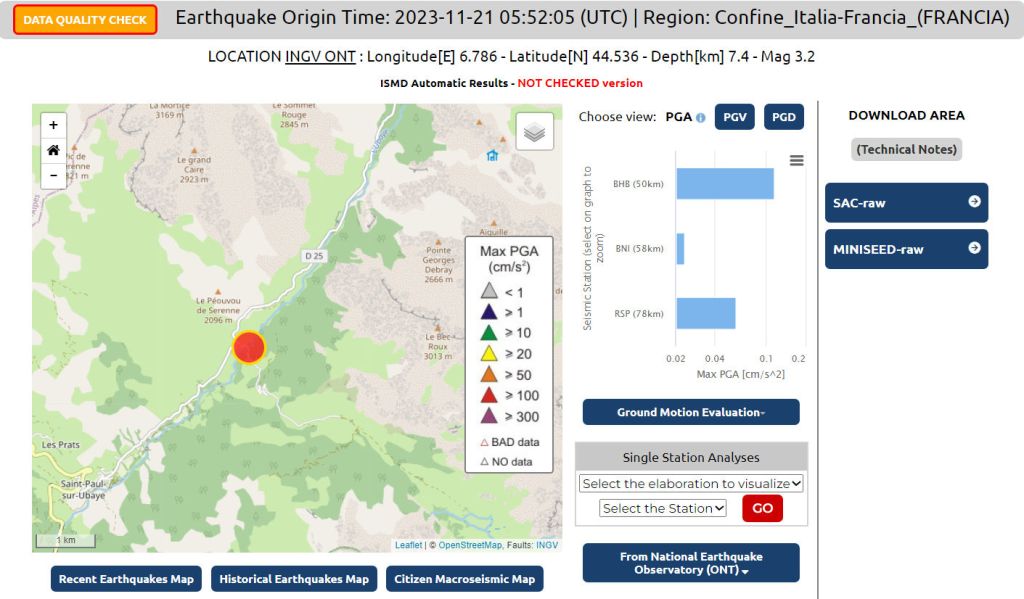Expand the Ground Motion Evaluation menu

pyautogui.click(x=691, y=412)
